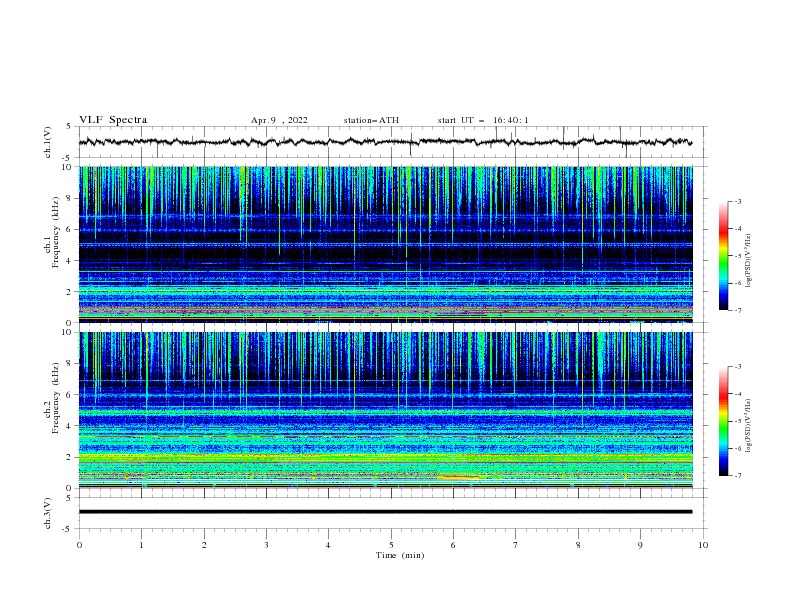Click the red patch near 6 min in ch.2
Viewport: 792px width, 612px height.
(459, 477)
